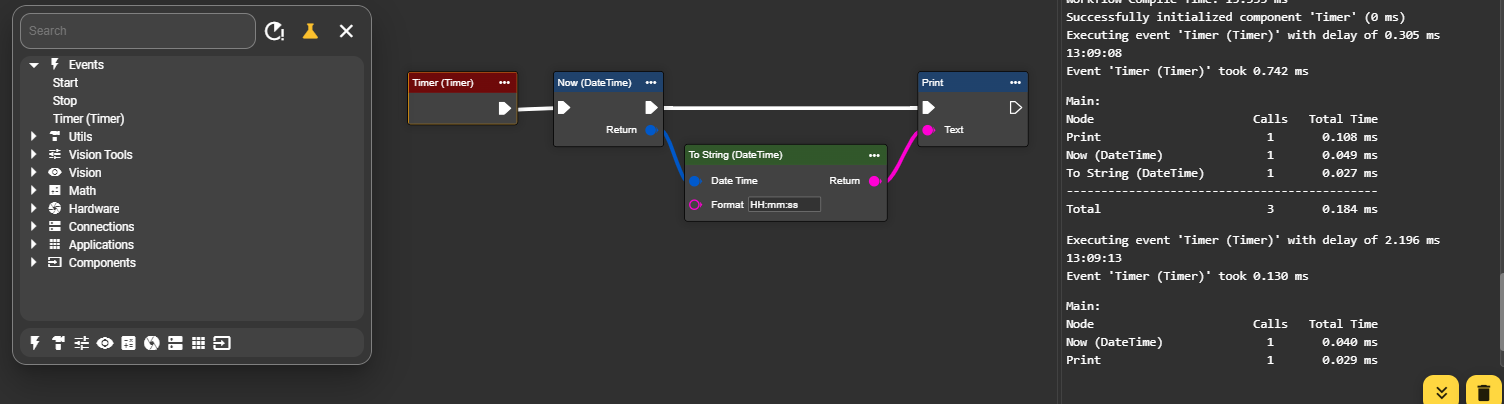The height and width of the screenshot is (404, 1504).
Task: Expand the Vision Tools category
Action: point(34,155)
